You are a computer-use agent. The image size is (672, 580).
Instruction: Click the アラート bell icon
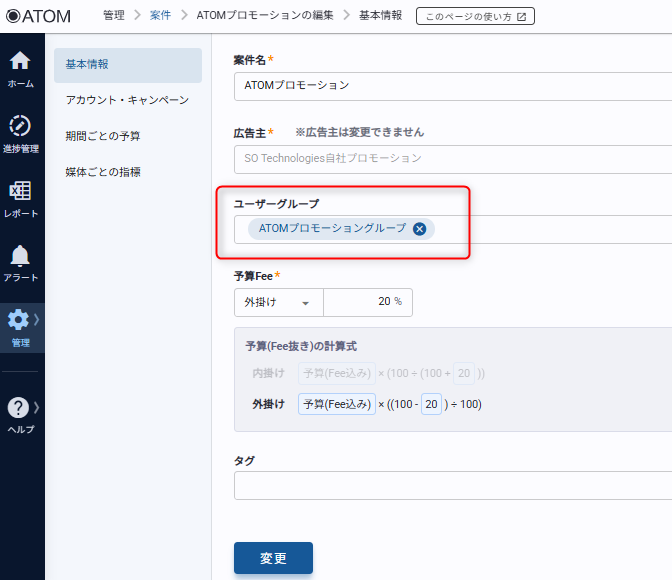click(x=20, y=256)
